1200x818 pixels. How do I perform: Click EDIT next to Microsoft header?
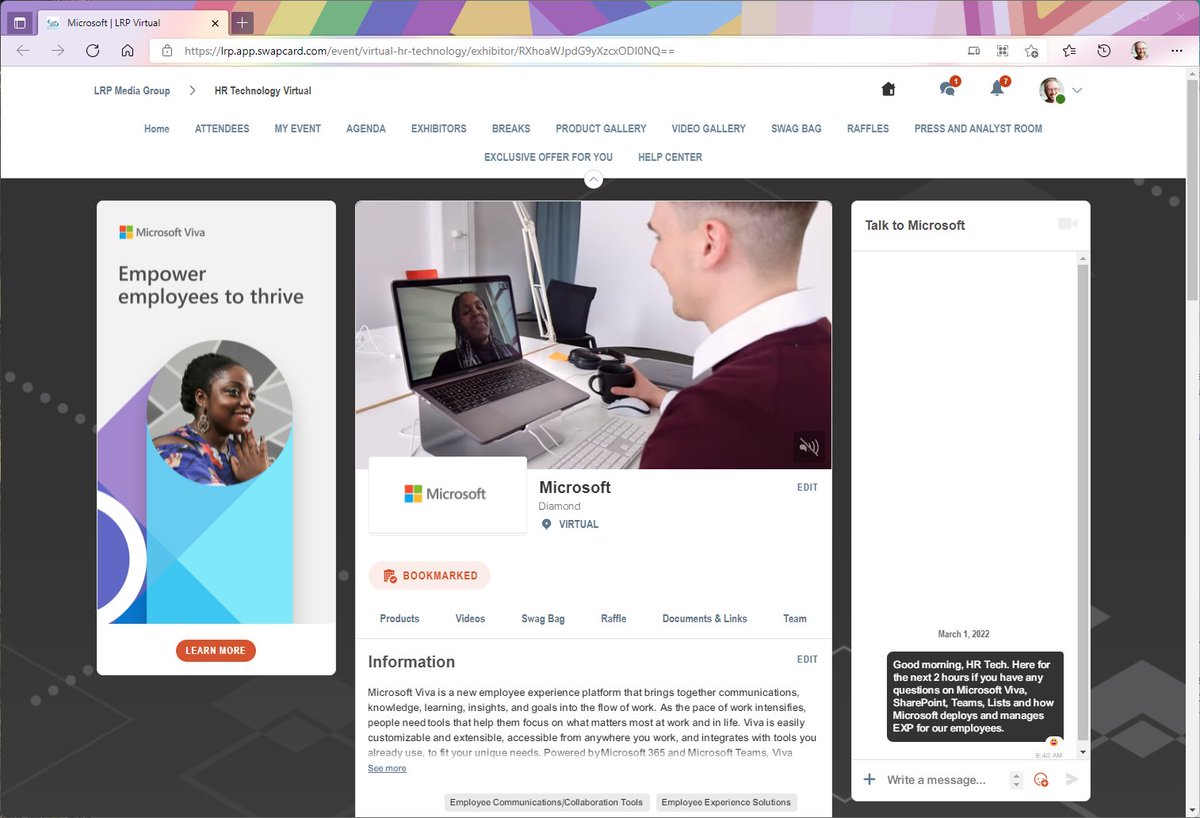807,488
